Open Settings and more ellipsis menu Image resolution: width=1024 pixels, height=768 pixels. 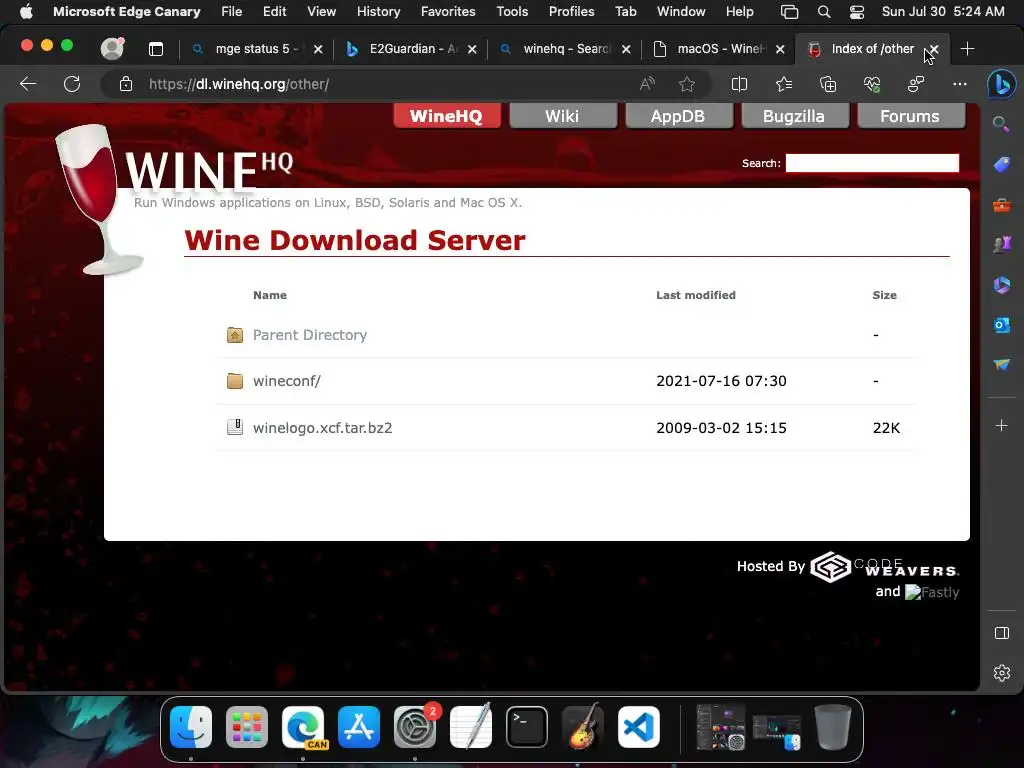[x=959, y=84]
